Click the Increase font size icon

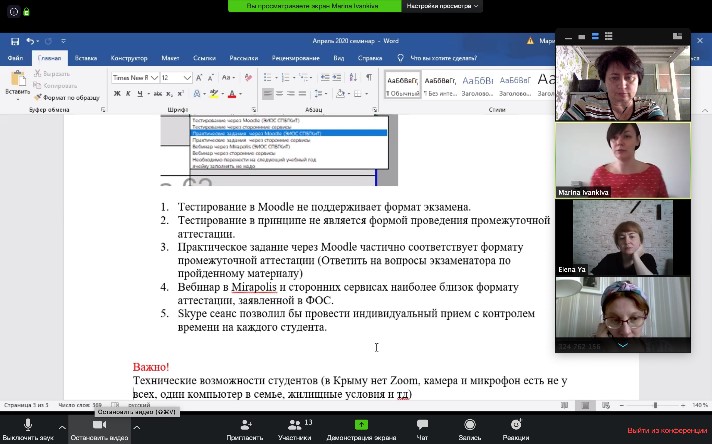[199, 78]
